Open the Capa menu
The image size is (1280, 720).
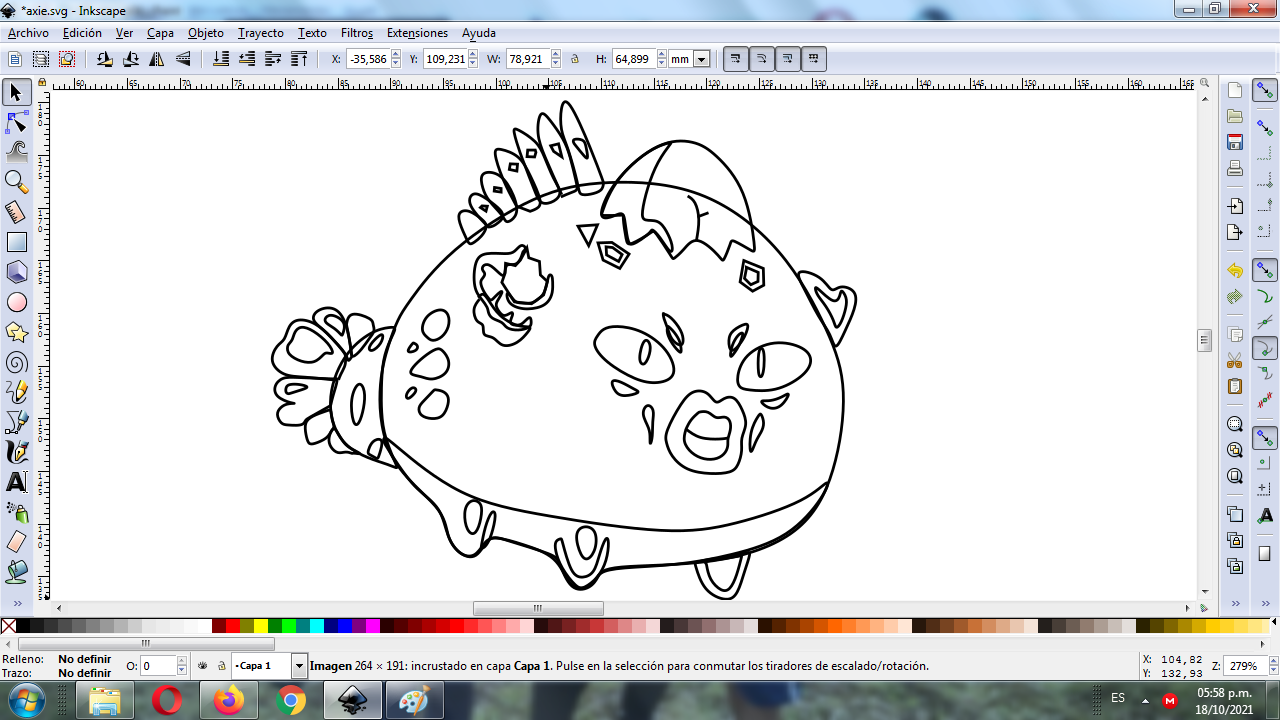point(160,33)
